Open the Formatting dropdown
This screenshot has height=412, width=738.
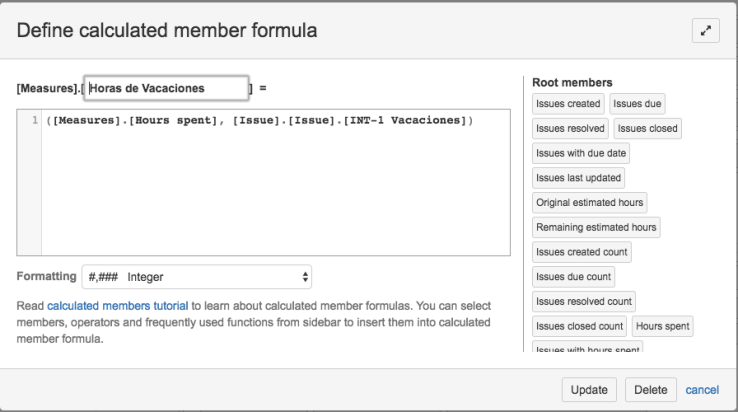coord(199,276)
